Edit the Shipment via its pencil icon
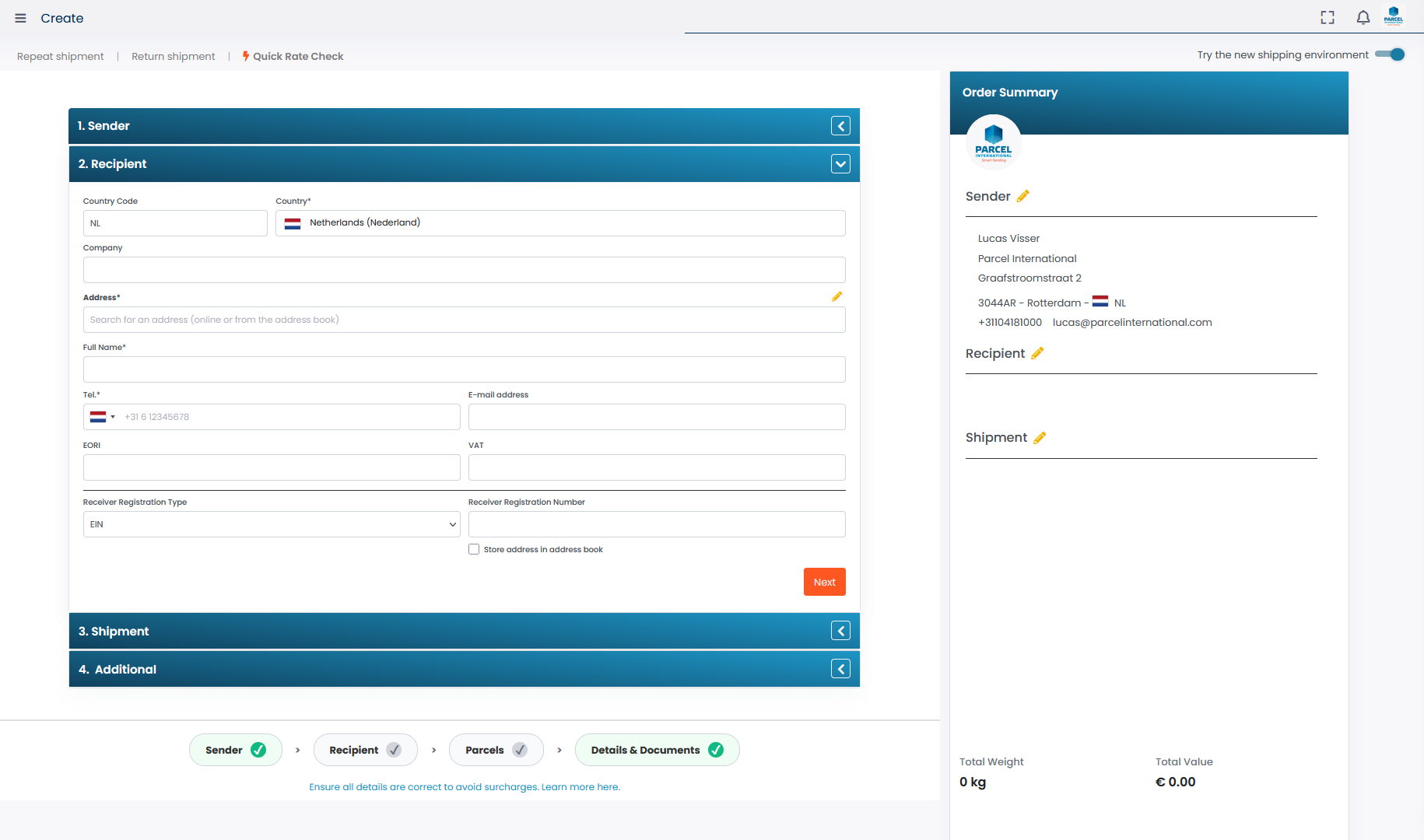1424x840 pixels. (x=1040, y=438)
